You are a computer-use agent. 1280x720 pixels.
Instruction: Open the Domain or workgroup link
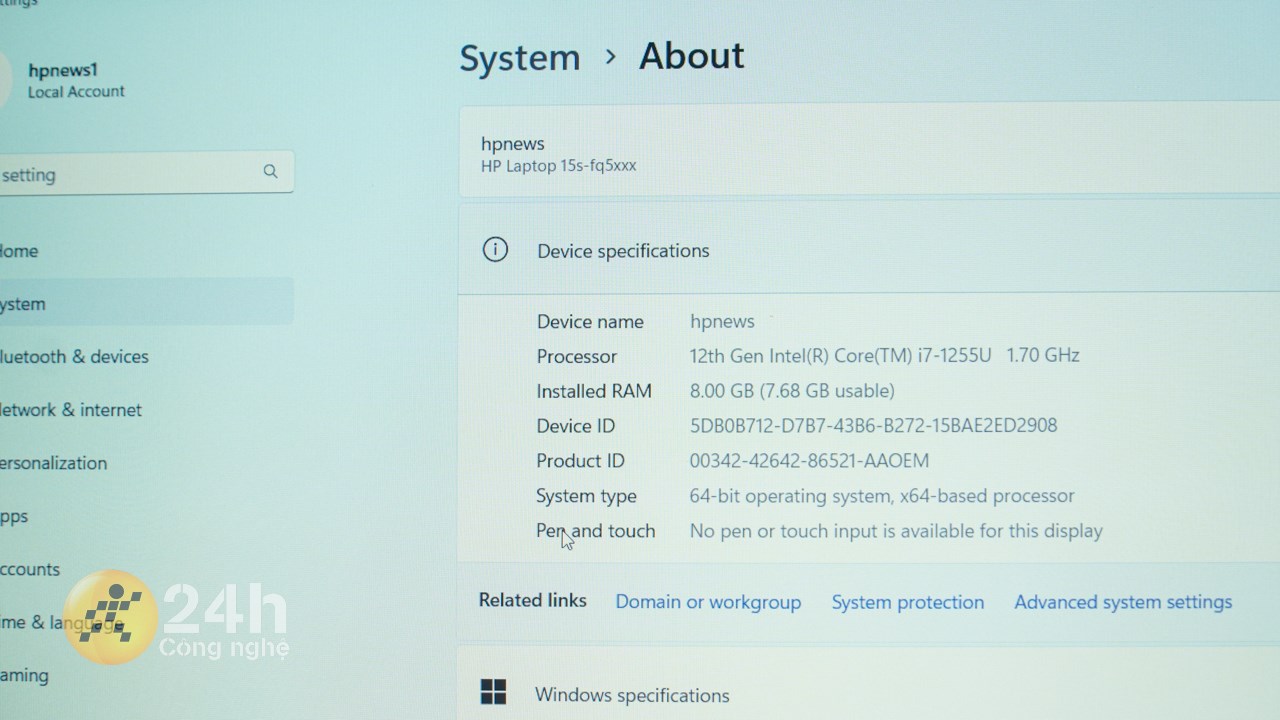708,602
